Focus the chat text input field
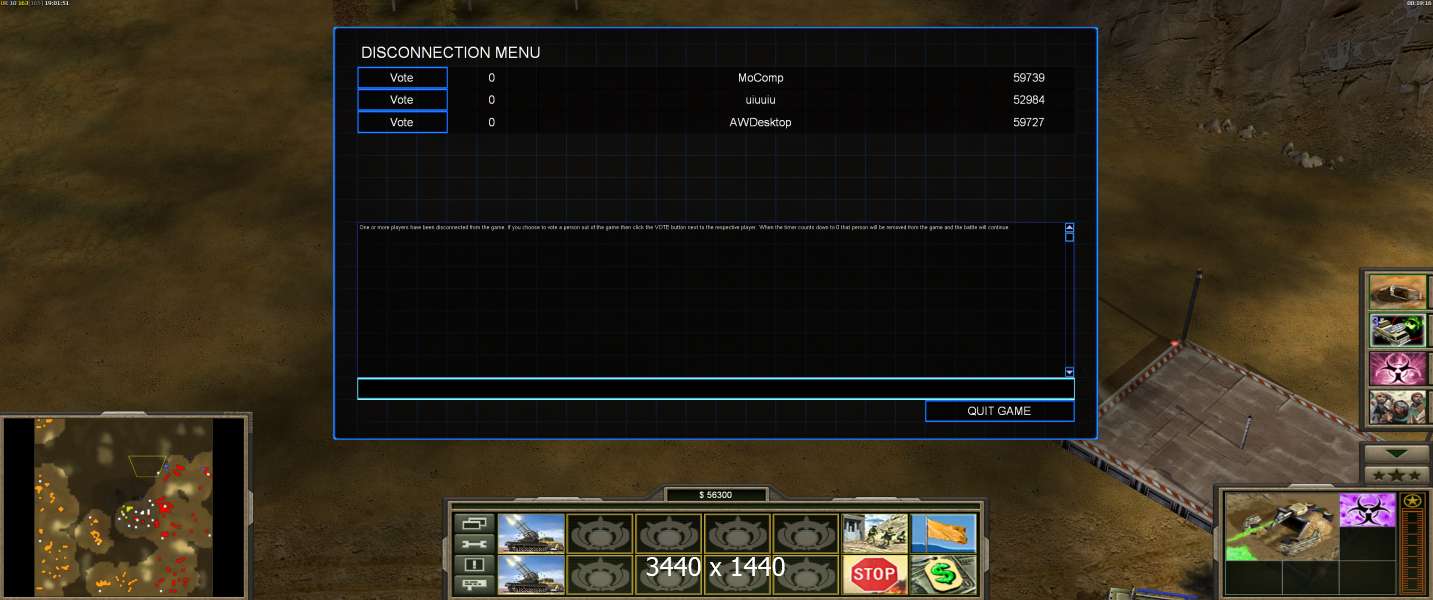Screen dimensions: 1433x600 (715, 388)
